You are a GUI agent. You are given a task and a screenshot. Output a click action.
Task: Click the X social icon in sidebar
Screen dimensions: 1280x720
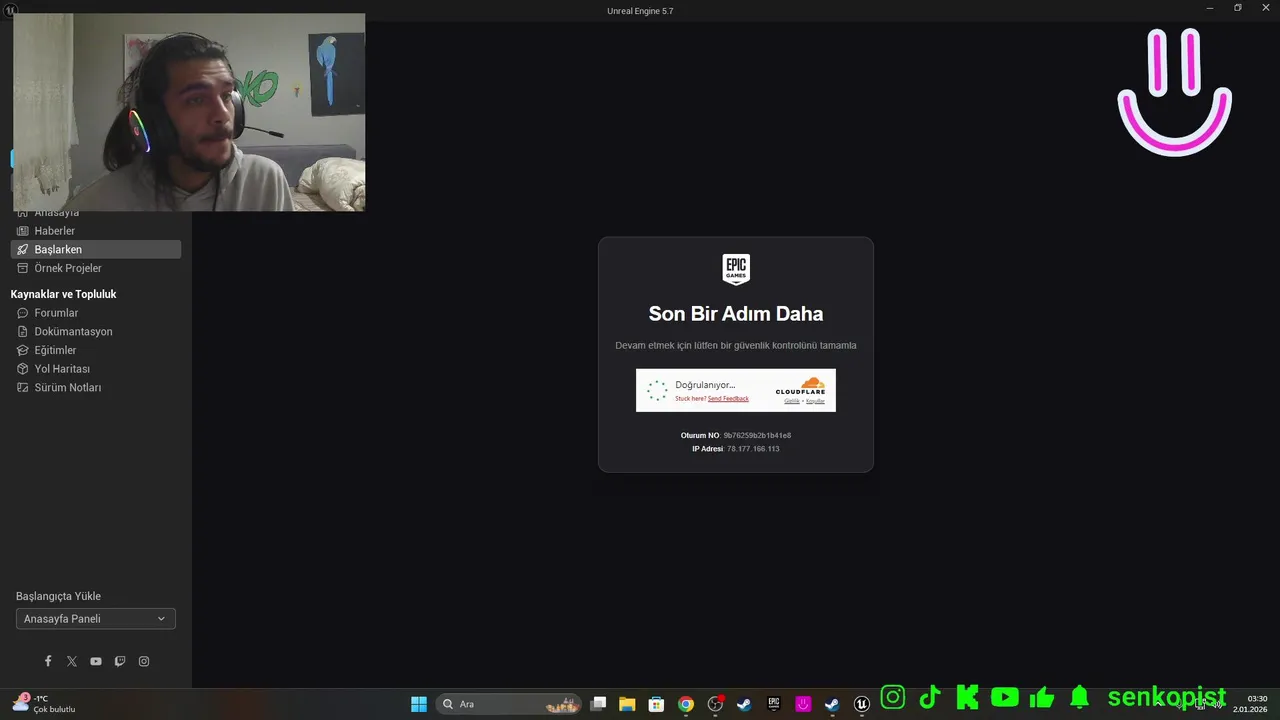(72, 661)
